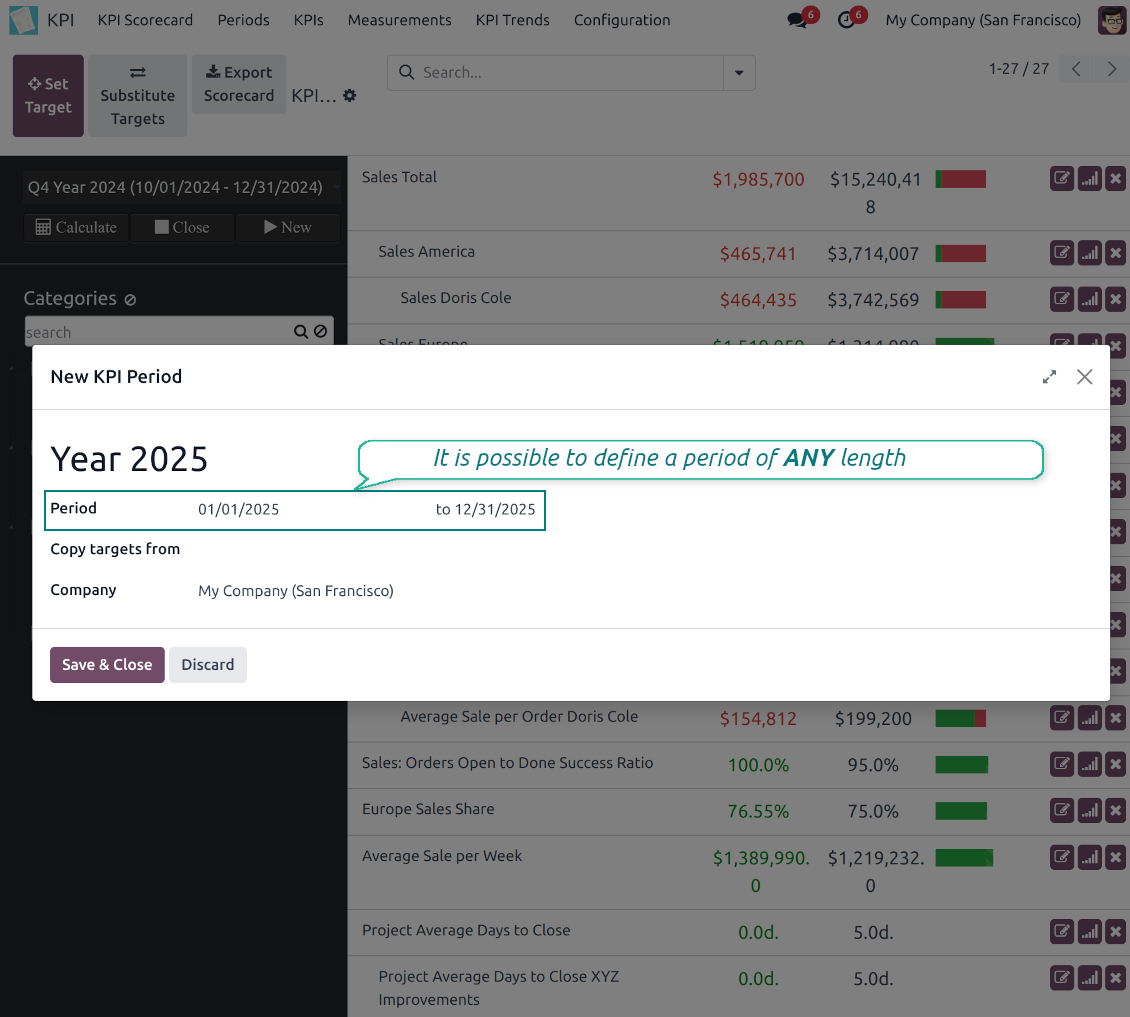Click the KPI app logo icon

23,20
